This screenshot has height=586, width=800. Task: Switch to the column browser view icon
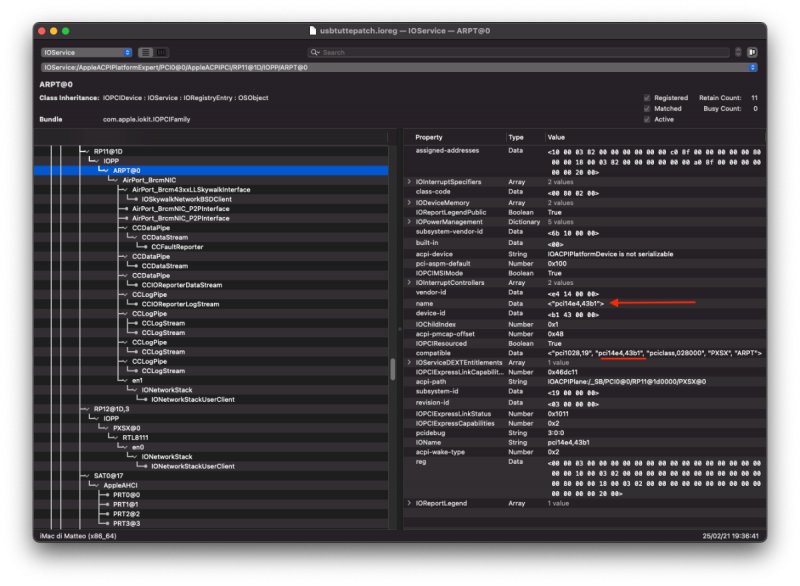coord(162,52)
